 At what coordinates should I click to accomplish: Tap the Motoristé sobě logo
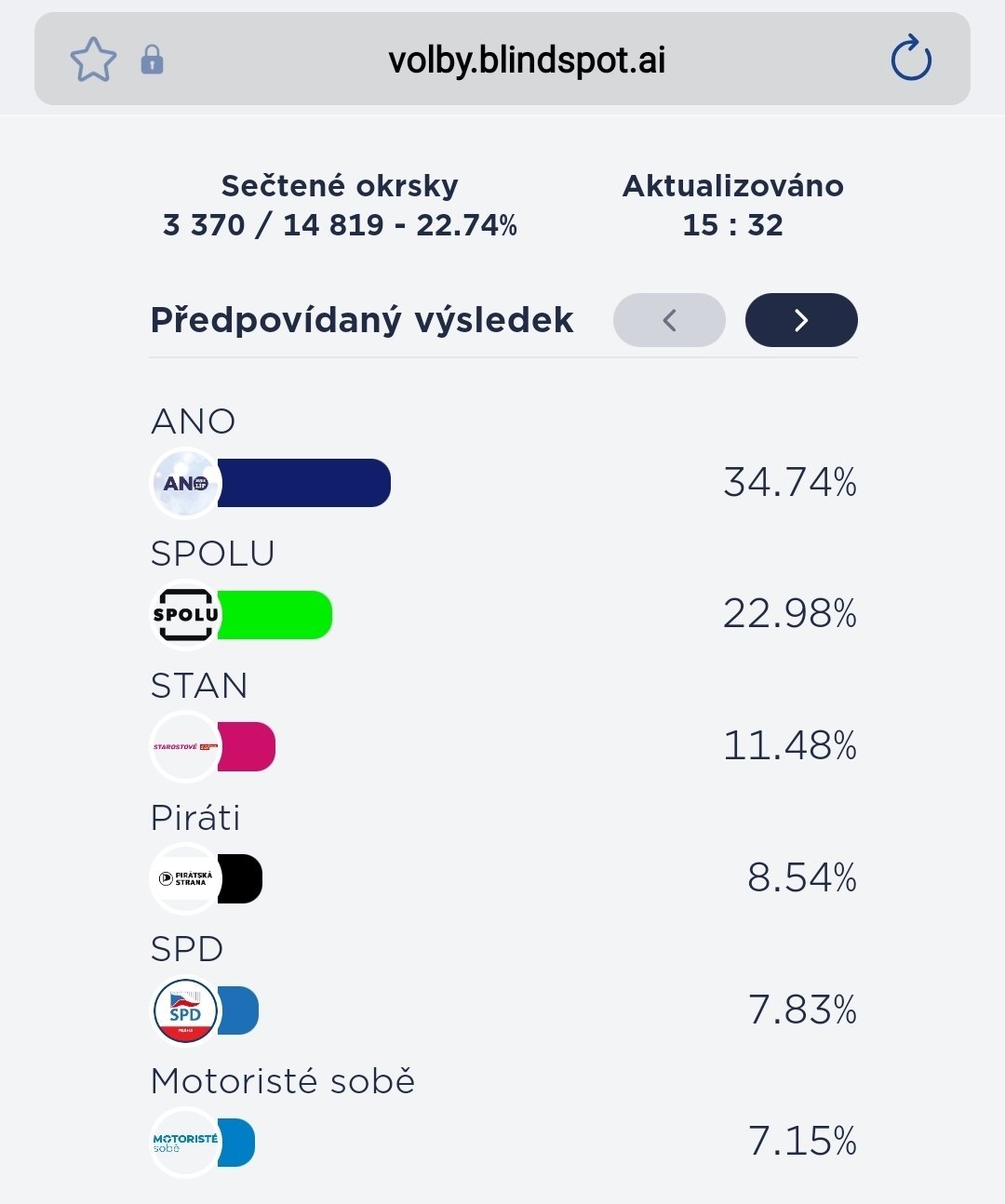pyautogui.click(x=185, y=1143)
